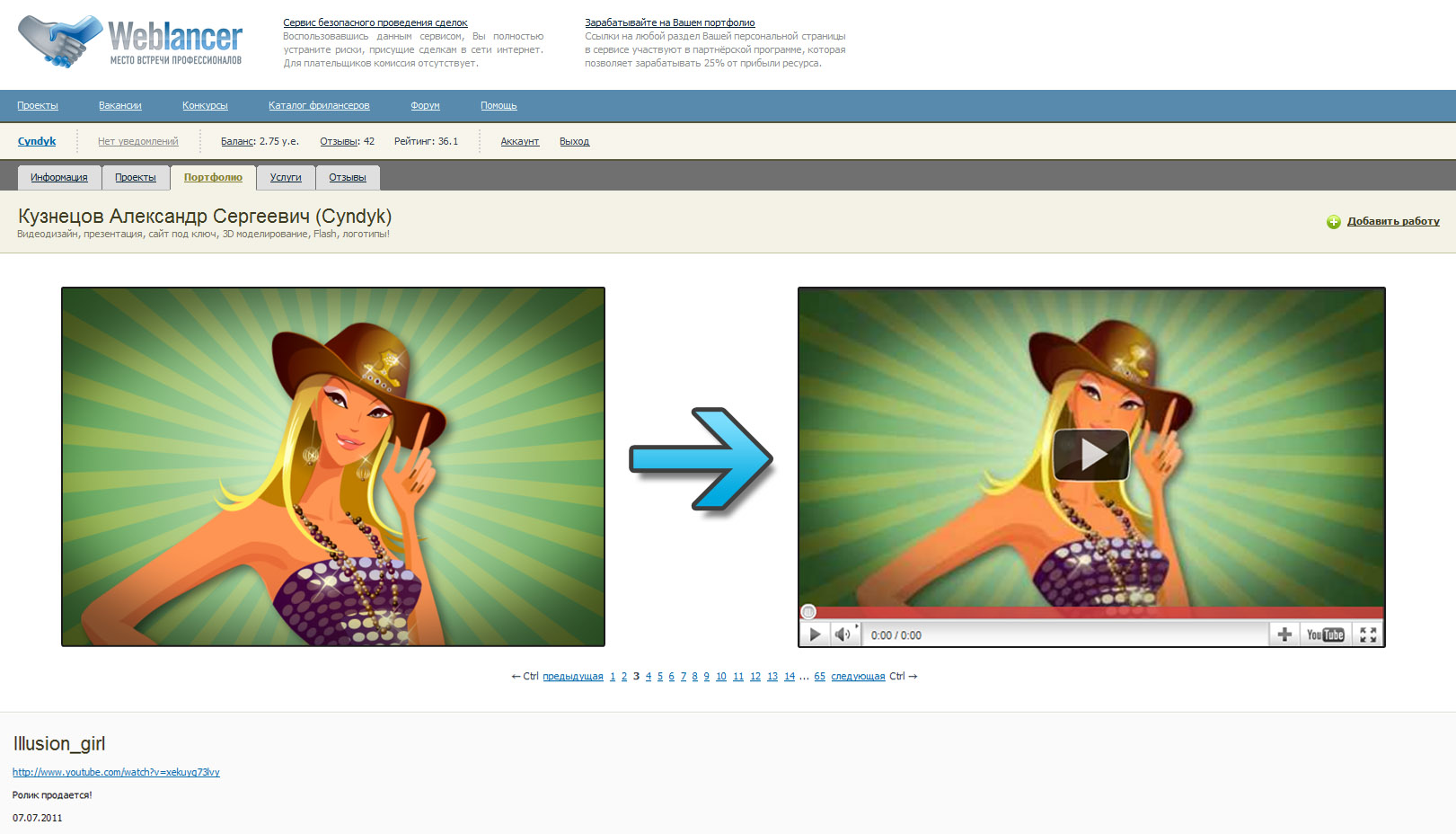Image resolution: width=1456 pixels, height=834 pixels.
Task: Open Проекты in the blue navigation bar
Action: (x=38, y=106)
